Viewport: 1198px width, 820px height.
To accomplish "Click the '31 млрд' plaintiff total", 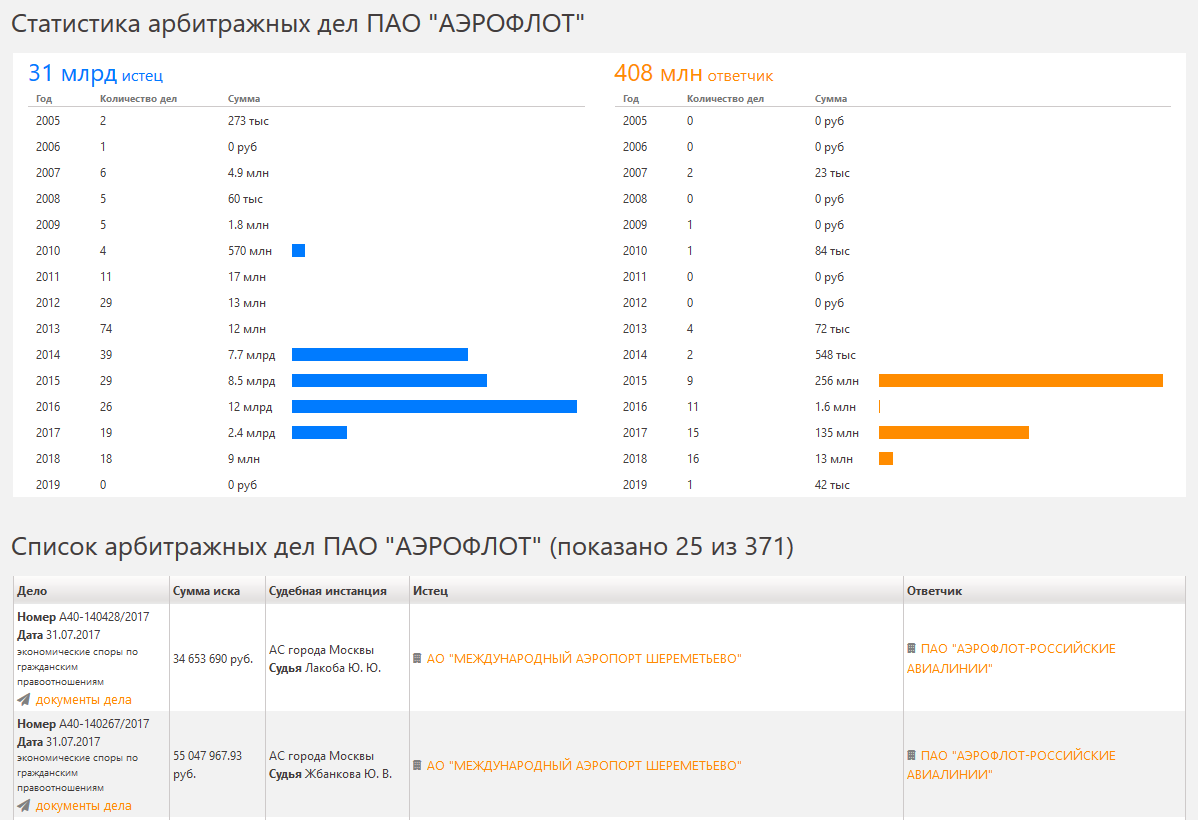I will click(73, 73).
